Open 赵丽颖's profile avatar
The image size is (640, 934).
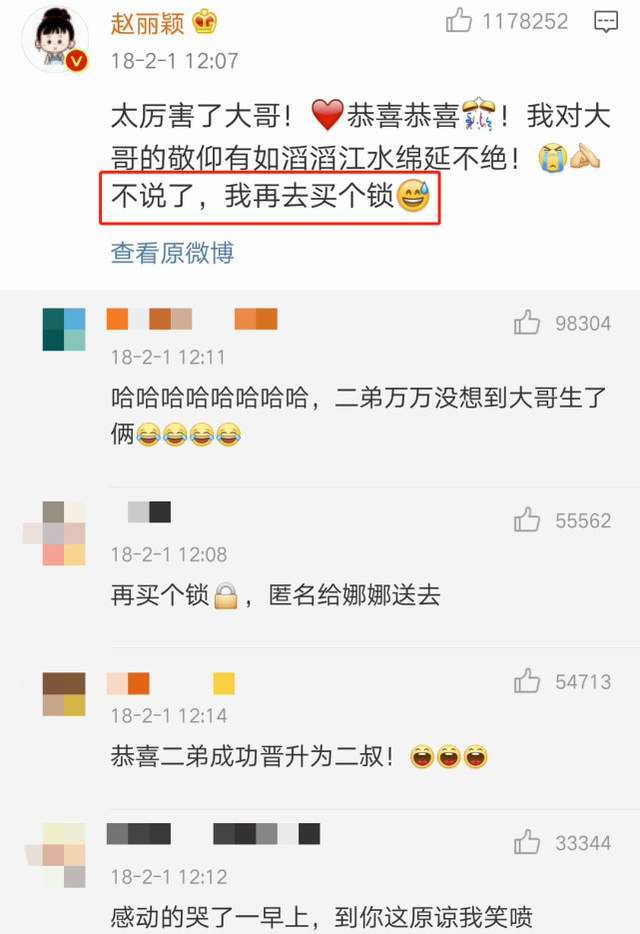coord(55,39)
